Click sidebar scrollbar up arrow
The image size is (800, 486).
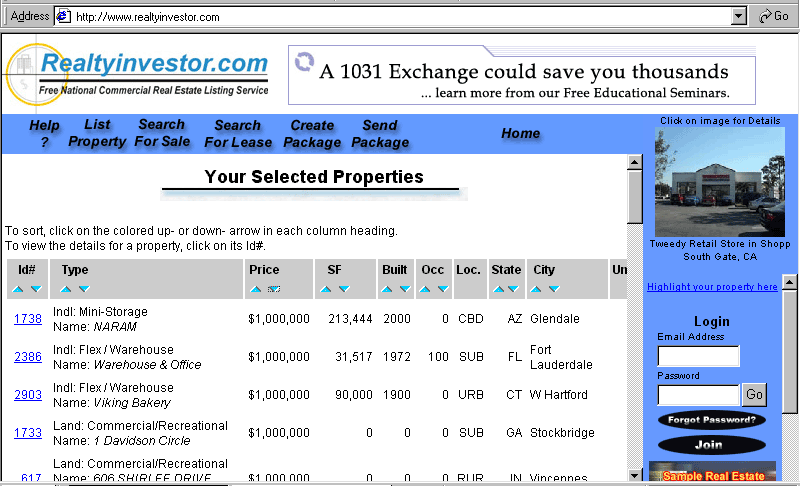(789, 282)
